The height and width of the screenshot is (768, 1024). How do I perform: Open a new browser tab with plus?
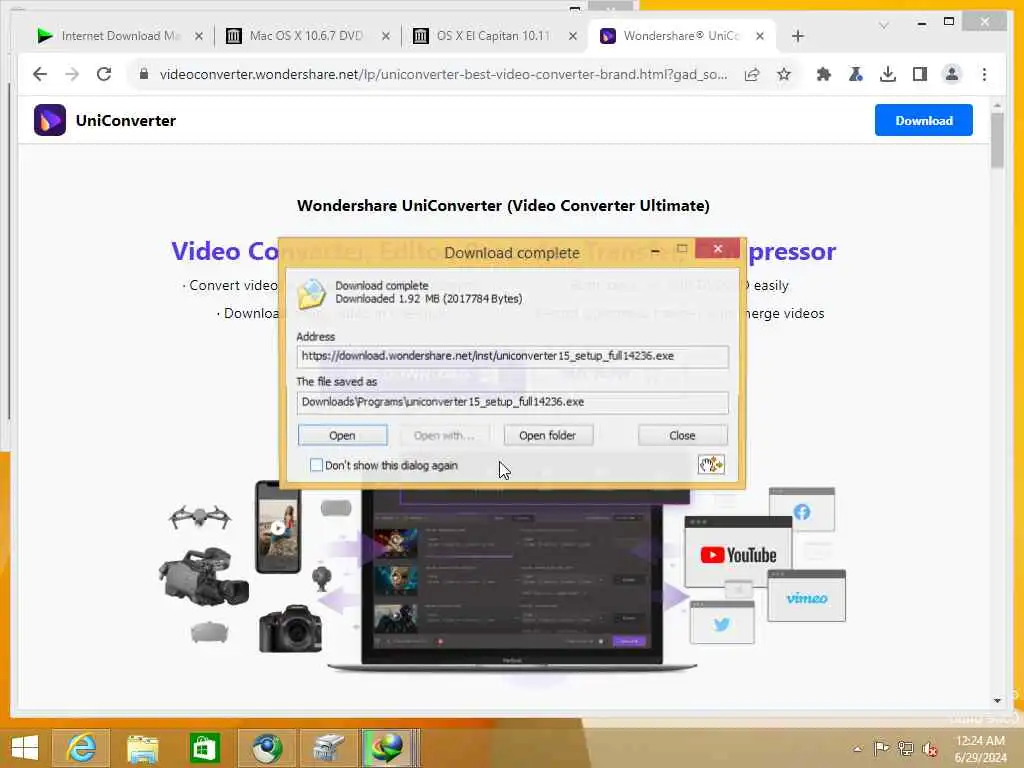[x=797, y=36]
